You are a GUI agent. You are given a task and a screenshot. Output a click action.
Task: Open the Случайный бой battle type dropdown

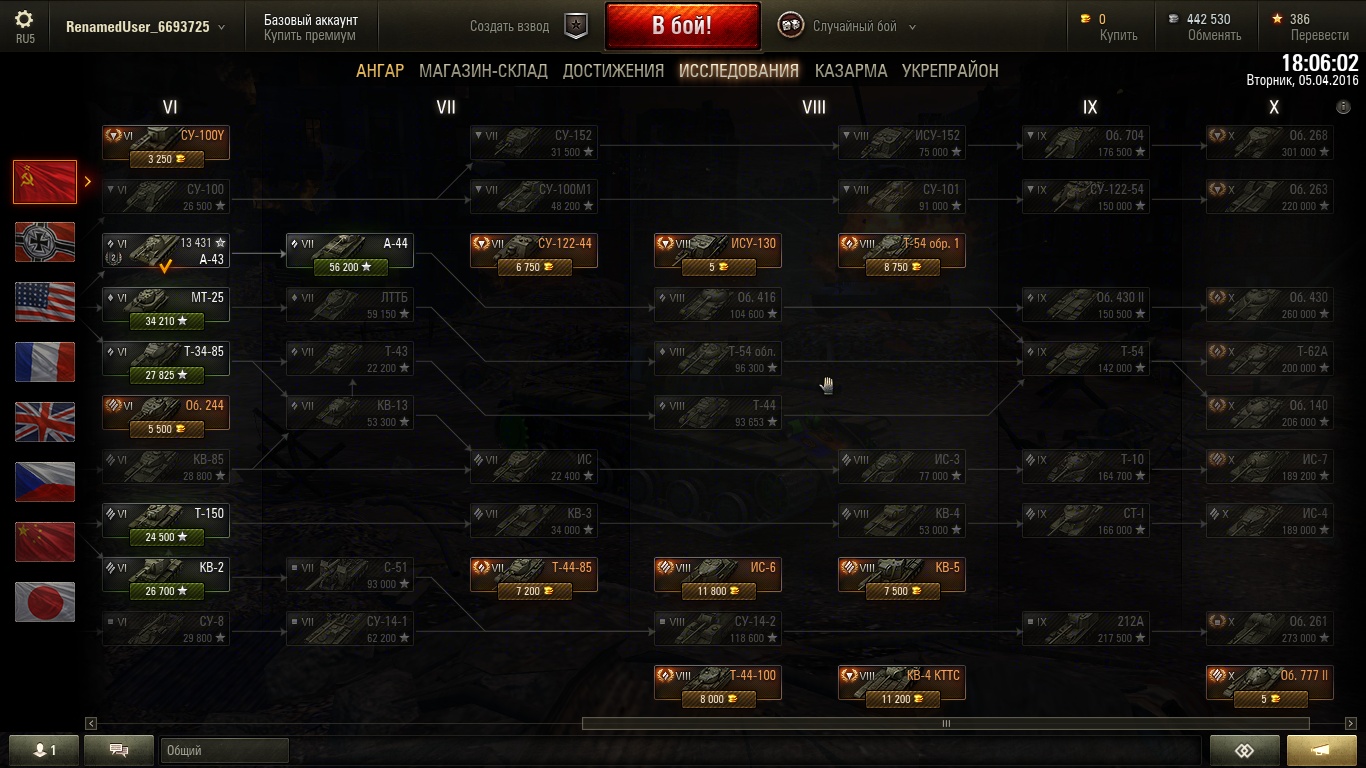(847, 27)
